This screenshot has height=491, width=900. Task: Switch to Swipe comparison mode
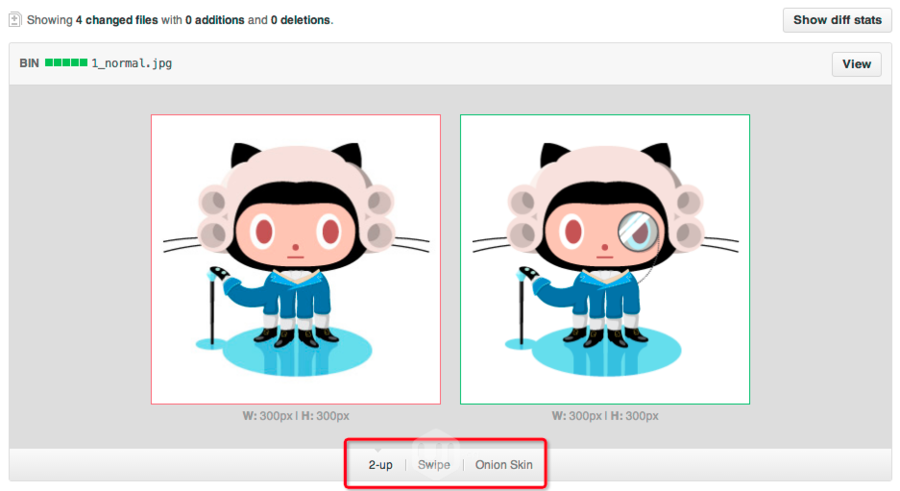tap(434, 465)
